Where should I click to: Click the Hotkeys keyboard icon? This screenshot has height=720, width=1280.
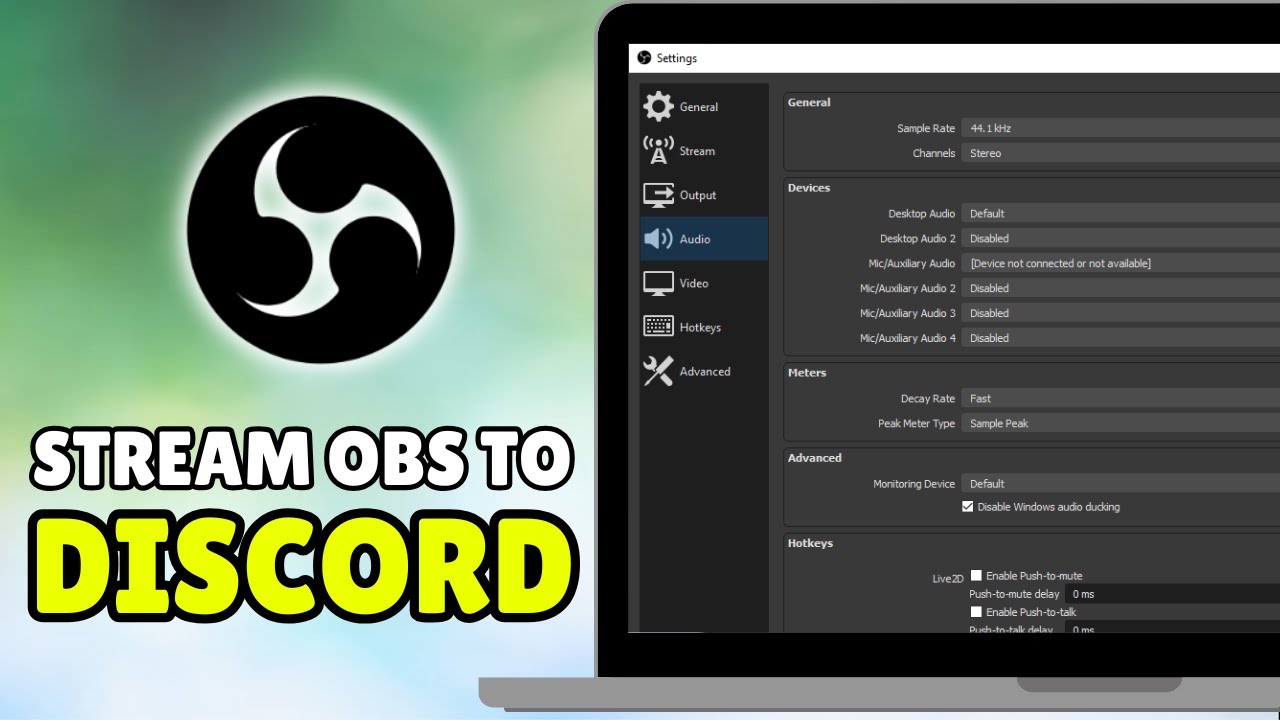pos(658,327)
